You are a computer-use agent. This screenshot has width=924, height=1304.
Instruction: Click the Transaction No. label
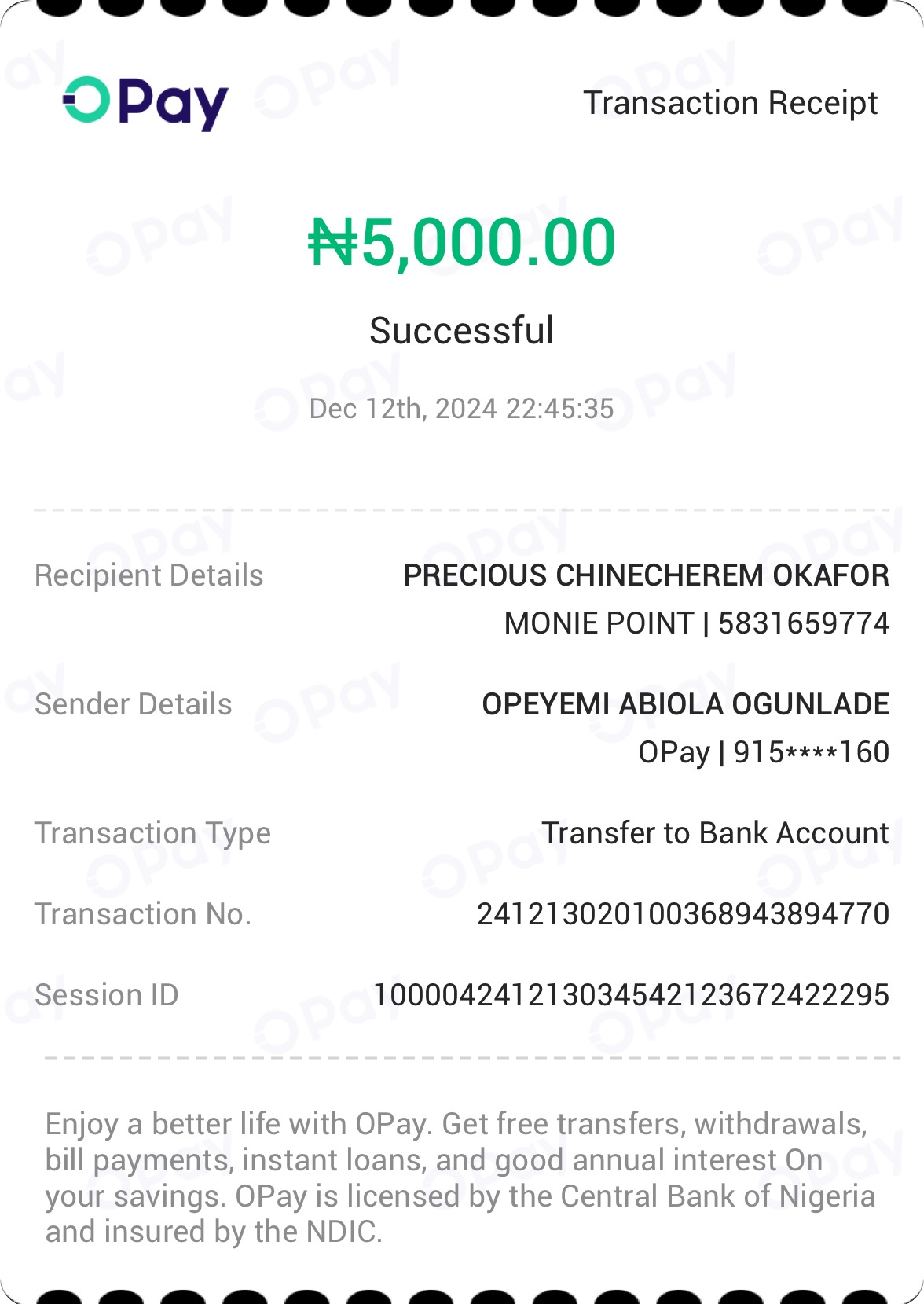[x=143, y=914]
